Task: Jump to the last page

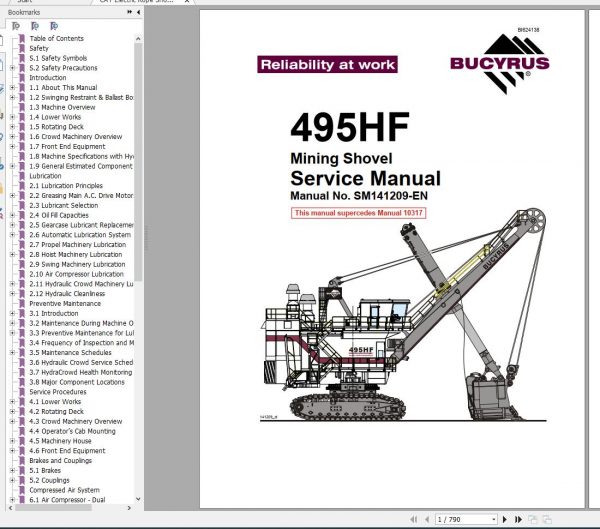Action: (518, 519)
